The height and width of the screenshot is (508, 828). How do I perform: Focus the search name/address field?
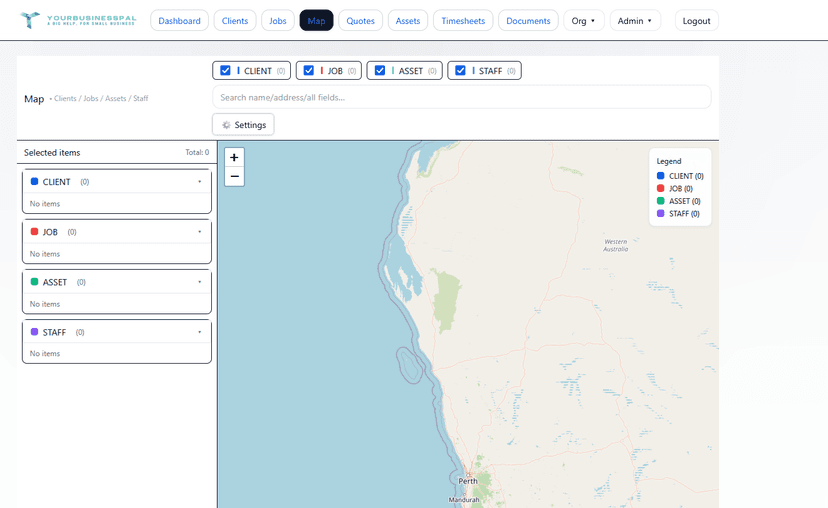point(462,97)
